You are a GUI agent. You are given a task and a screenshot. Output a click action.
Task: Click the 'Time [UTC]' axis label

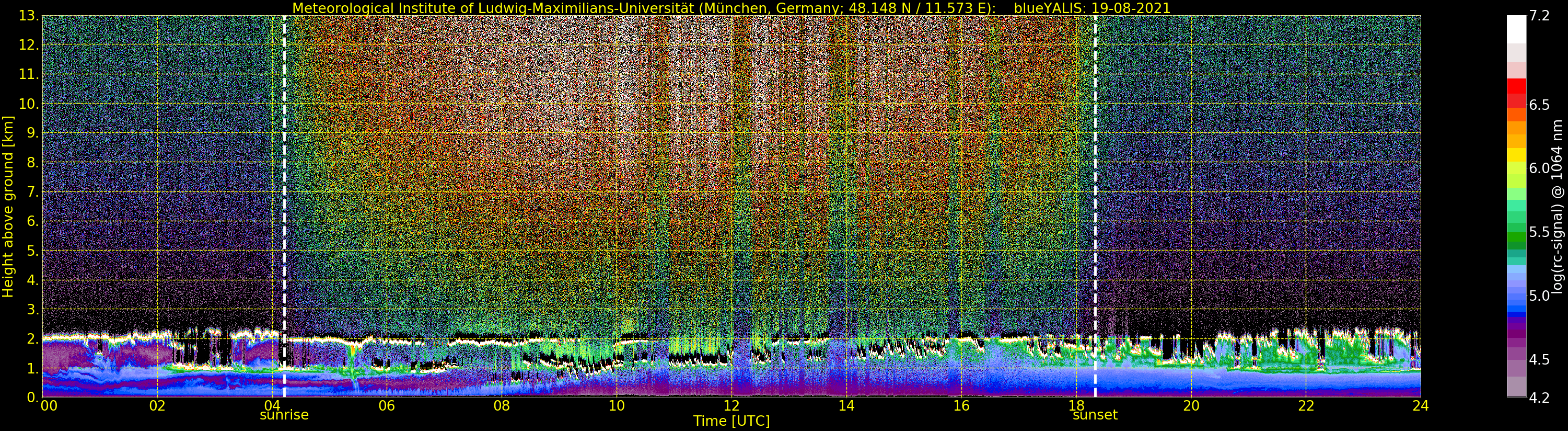point(731,421)
